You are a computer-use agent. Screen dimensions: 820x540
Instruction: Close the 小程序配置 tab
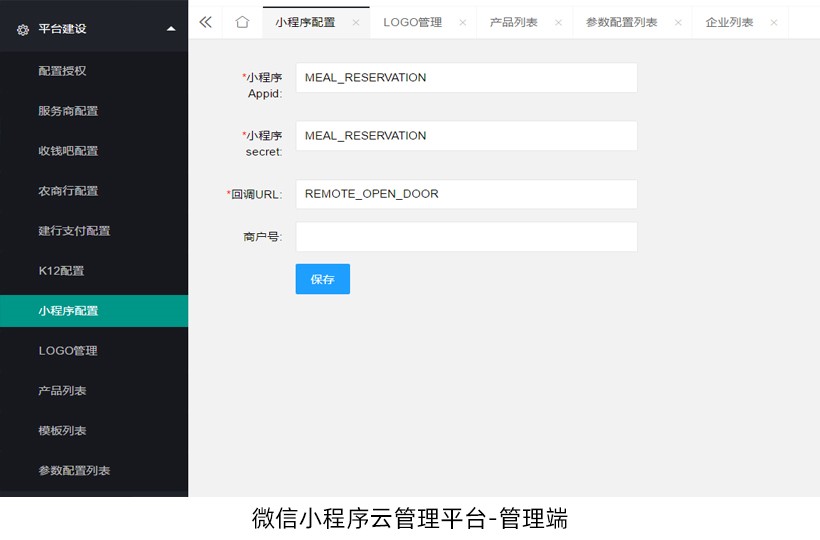tap(355, 22)
